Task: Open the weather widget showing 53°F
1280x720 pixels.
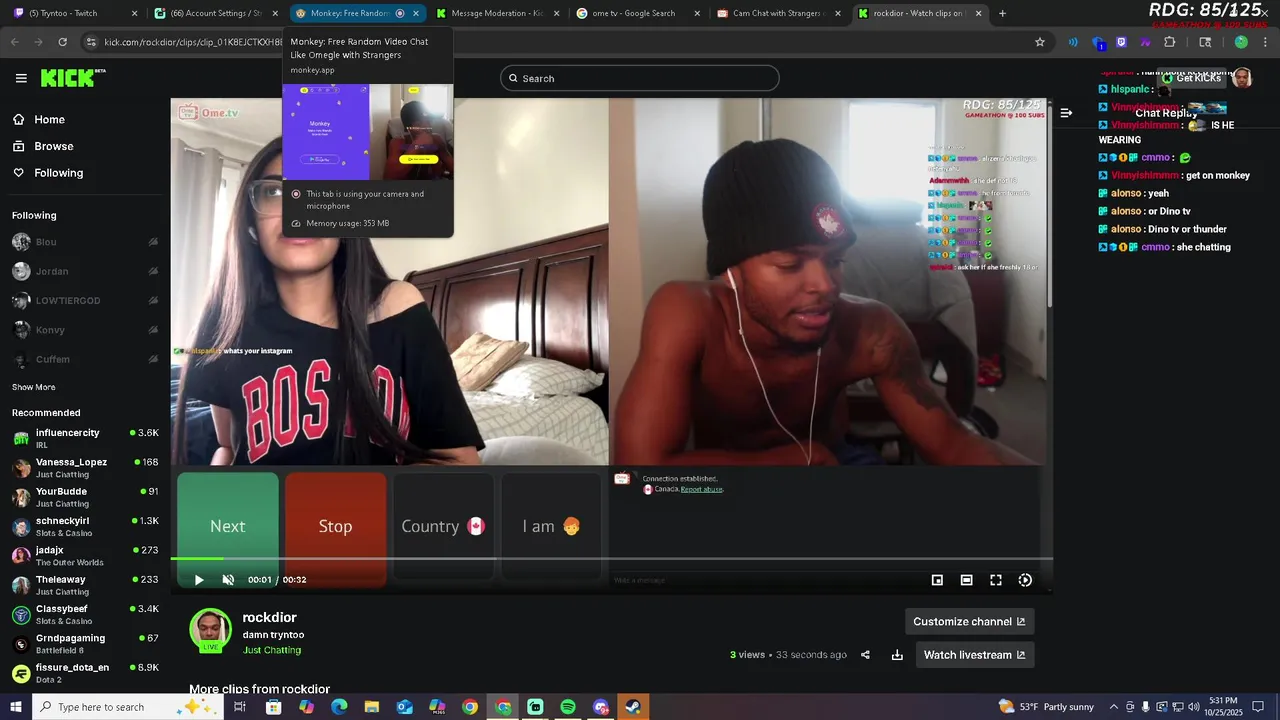Action: pyautogui.click(x=1046, y=707)
